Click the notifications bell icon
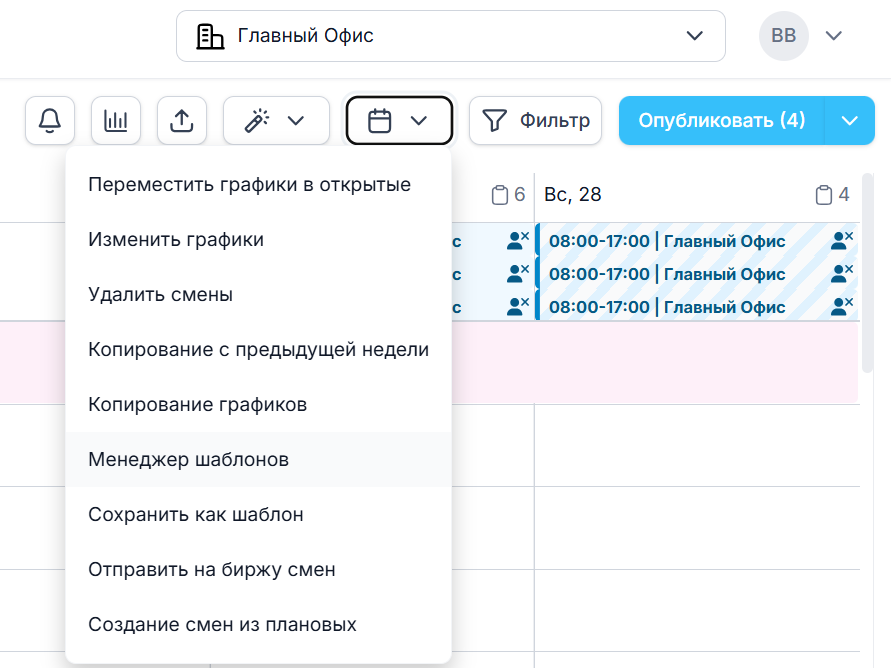 click(49, 121)
